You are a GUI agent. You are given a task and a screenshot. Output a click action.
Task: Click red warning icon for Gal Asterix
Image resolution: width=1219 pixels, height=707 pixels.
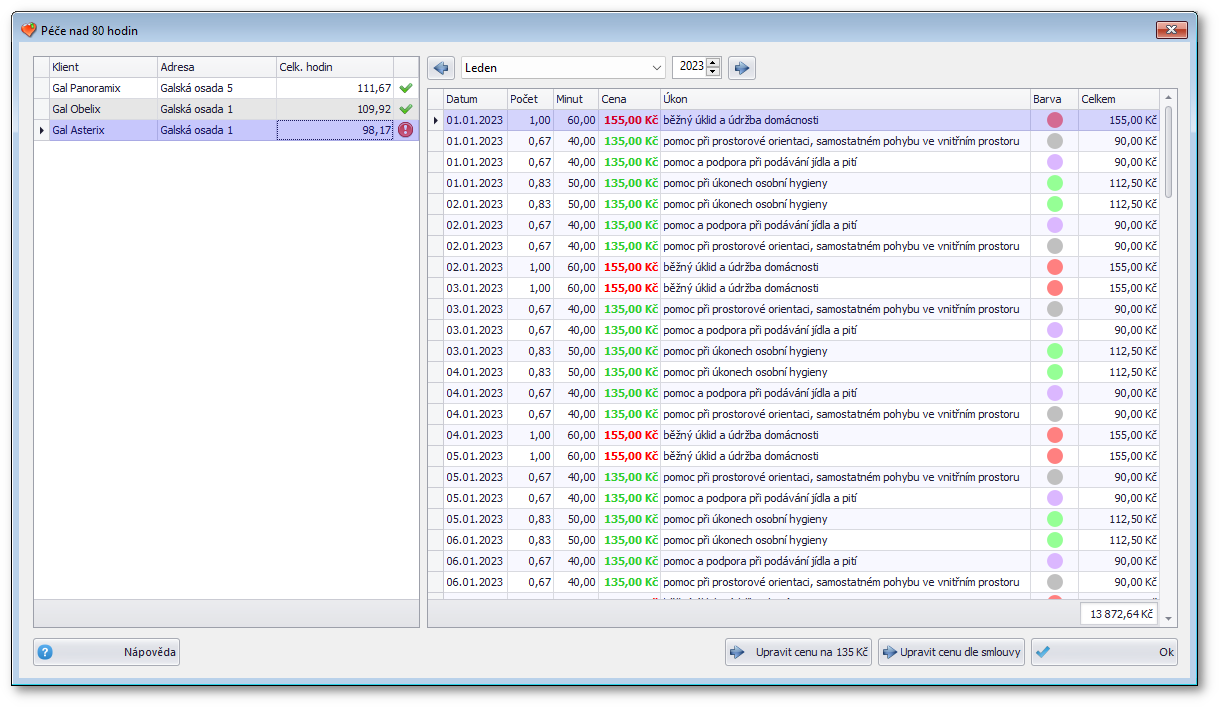(x=405, y=130)
